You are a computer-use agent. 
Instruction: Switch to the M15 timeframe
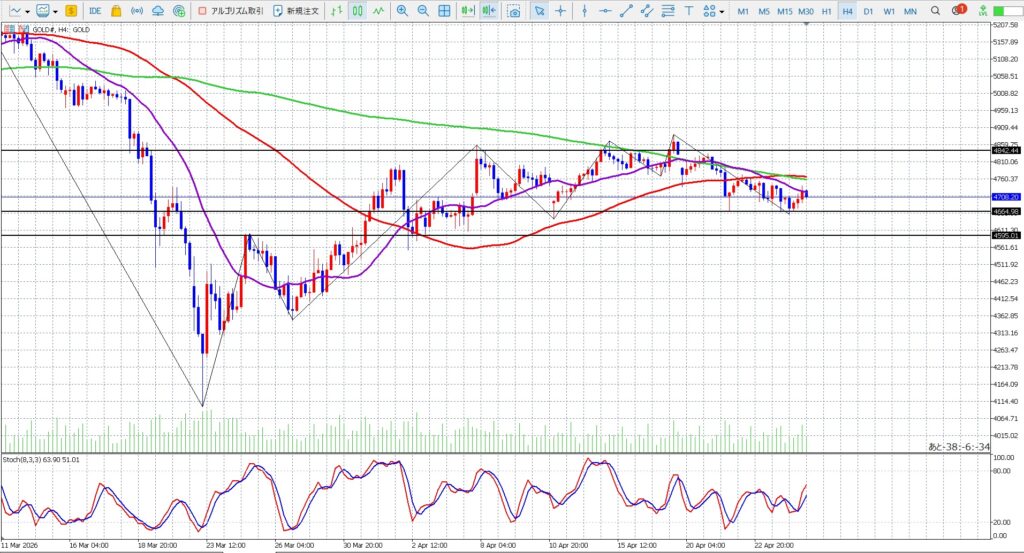tap(784, 11)
